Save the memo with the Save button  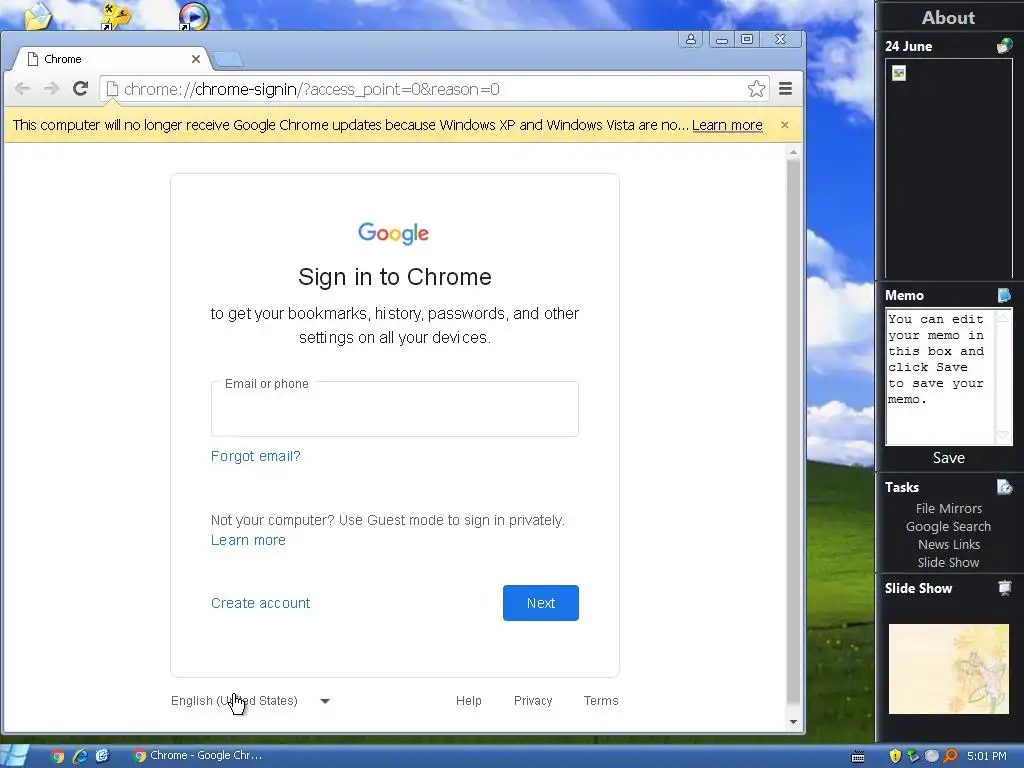tap(948, 458)
